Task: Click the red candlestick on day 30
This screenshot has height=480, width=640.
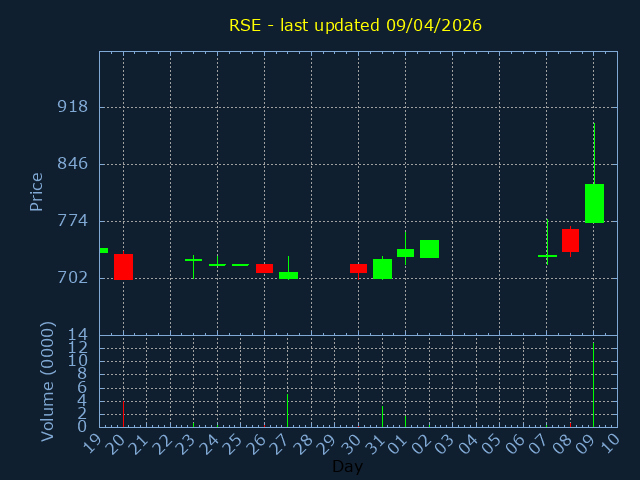Action: click(358, 268)
